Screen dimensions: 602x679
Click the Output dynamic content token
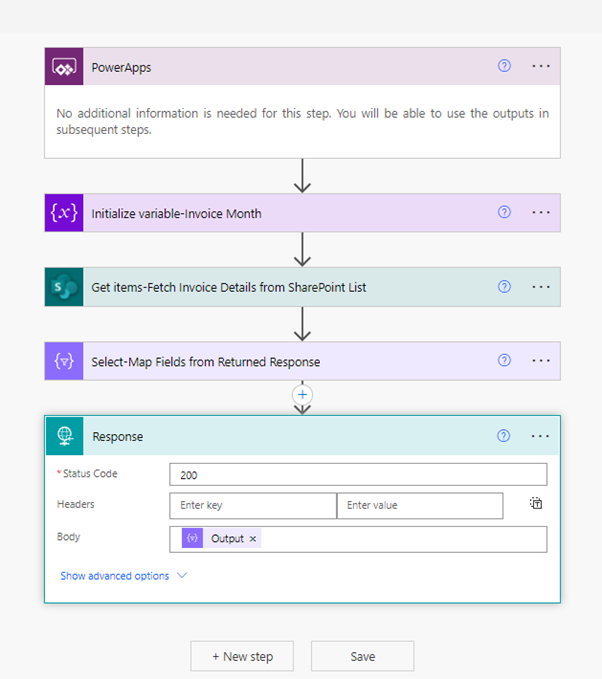click(221, 538)
